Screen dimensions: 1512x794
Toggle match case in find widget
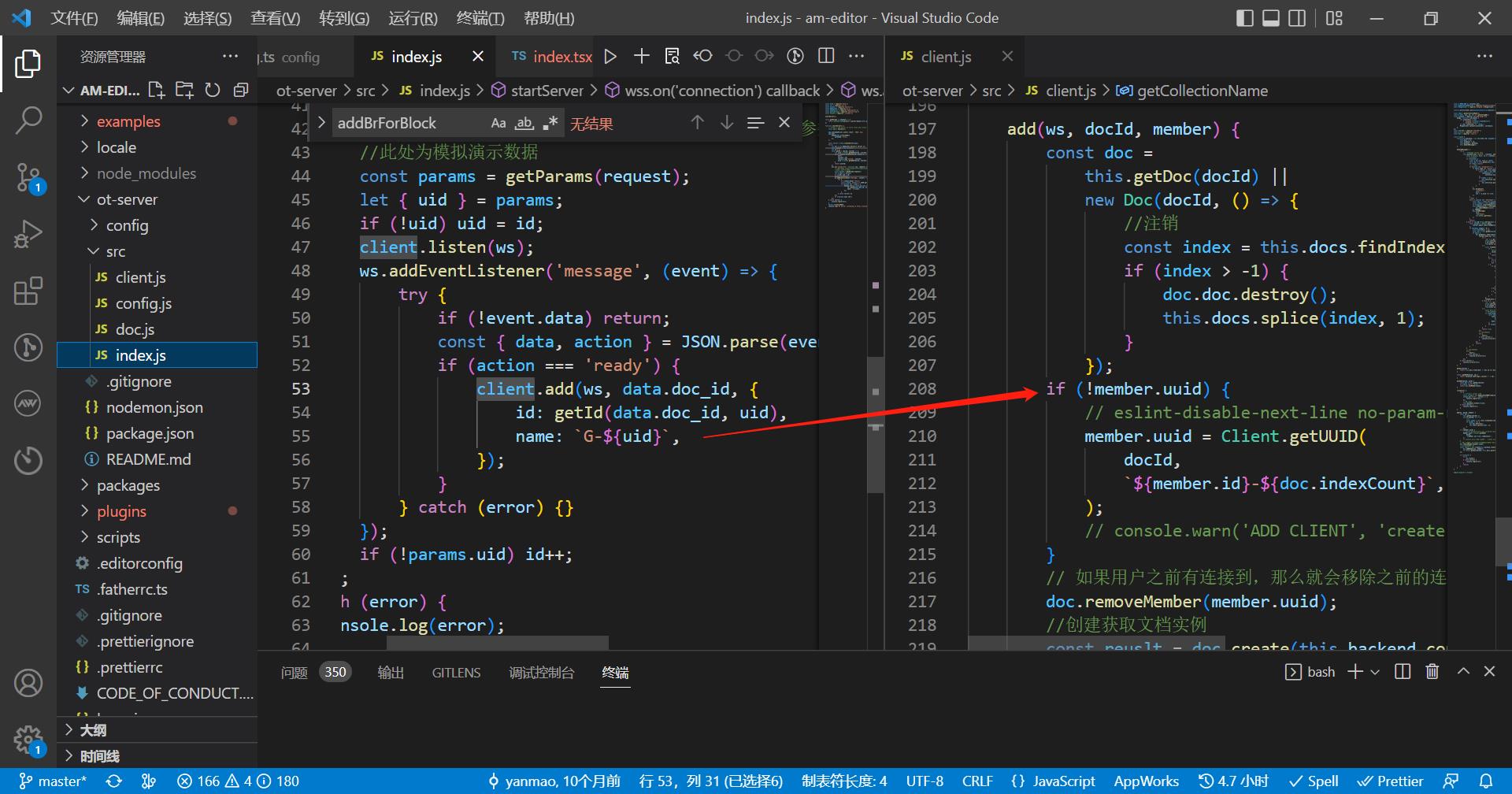pos(498,123)
